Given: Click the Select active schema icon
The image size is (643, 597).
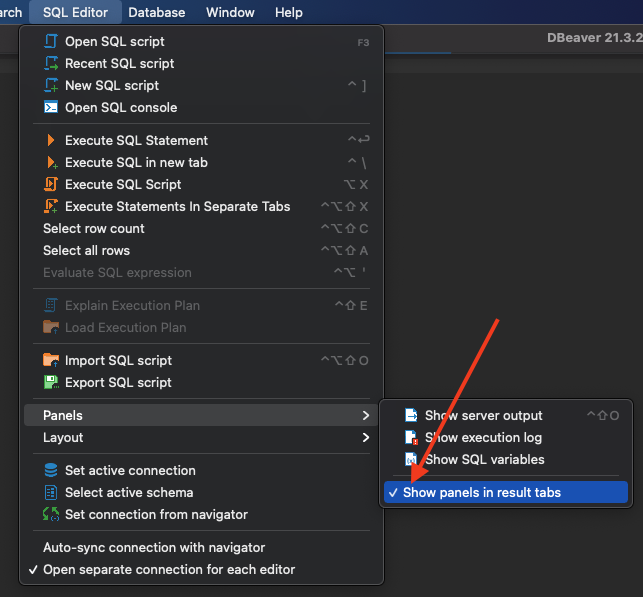Looking at the screenshot, I should (51, 492).
